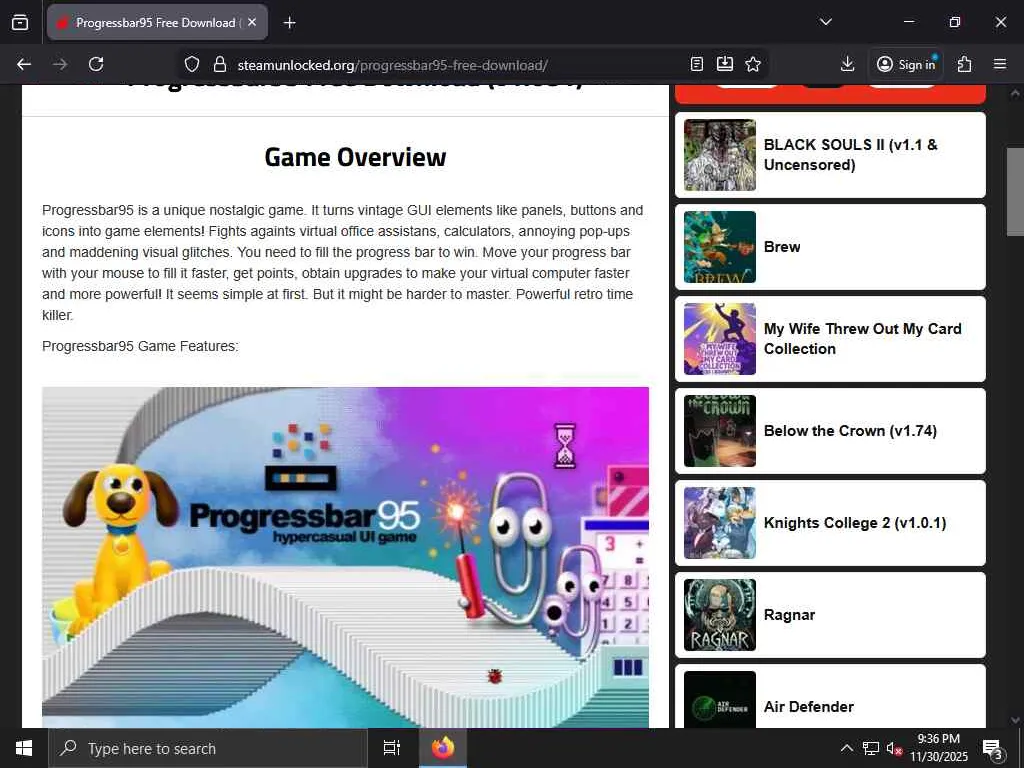
Task: Click the Firefox taskbar icon
Action: (442, 748)
